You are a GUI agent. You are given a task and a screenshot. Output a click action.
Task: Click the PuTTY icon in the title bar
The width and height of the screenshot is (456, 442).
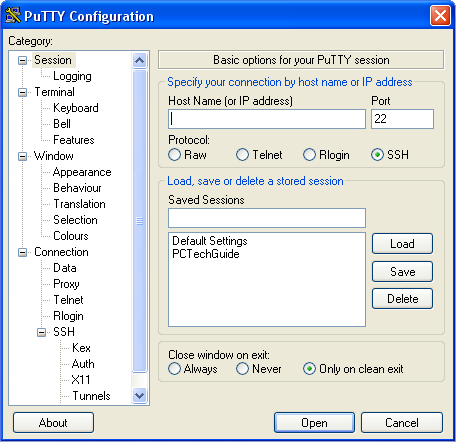coord(13,15)
